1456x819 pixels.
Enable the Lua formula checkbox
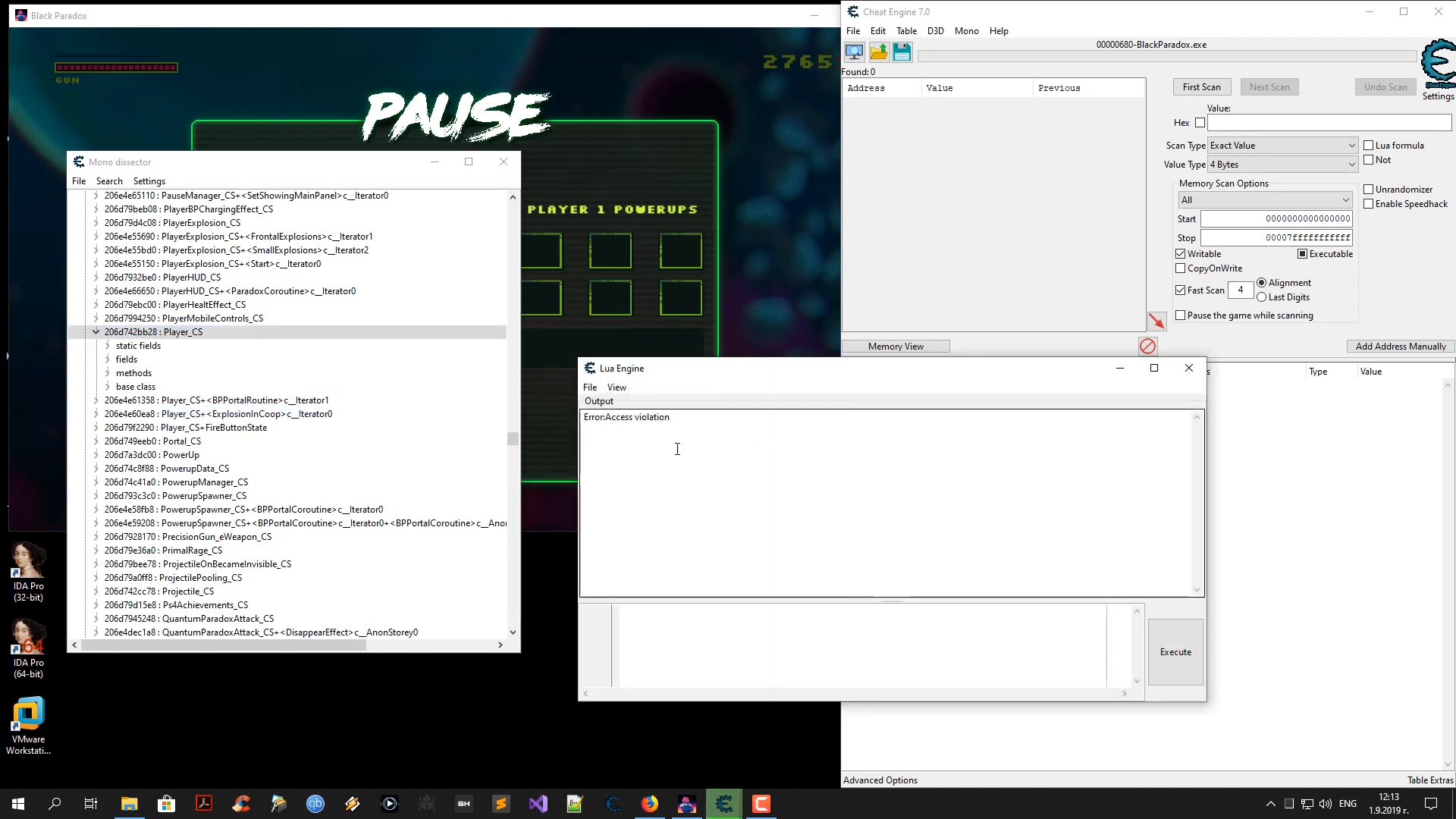tap(1369, 146)
